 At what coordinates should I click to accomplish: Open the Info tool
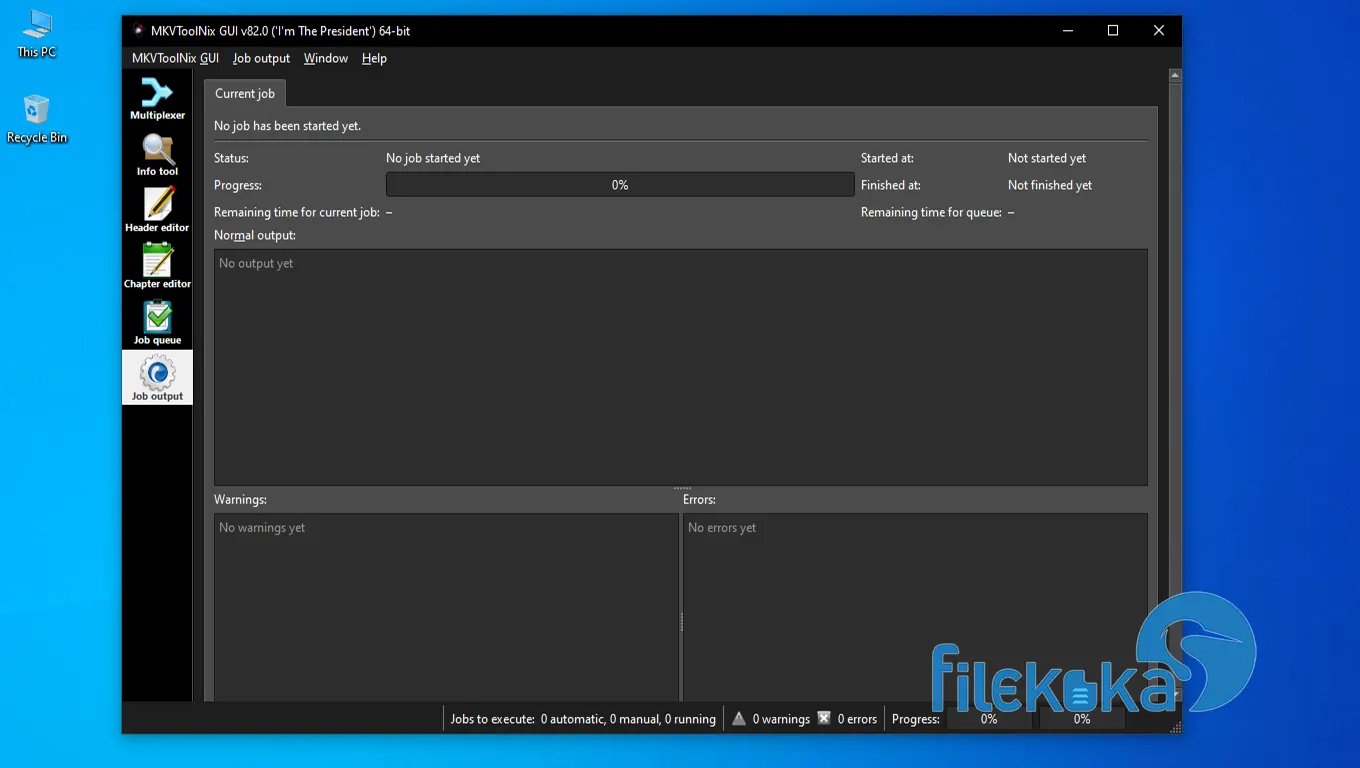coord(157,155)
